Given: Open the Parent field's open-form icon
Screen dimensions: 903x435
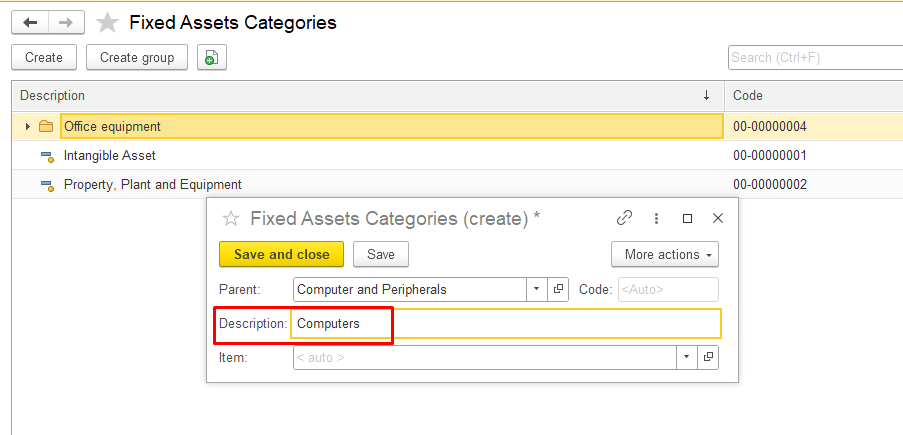Looking at the screenshot, I should coord(559,290).
